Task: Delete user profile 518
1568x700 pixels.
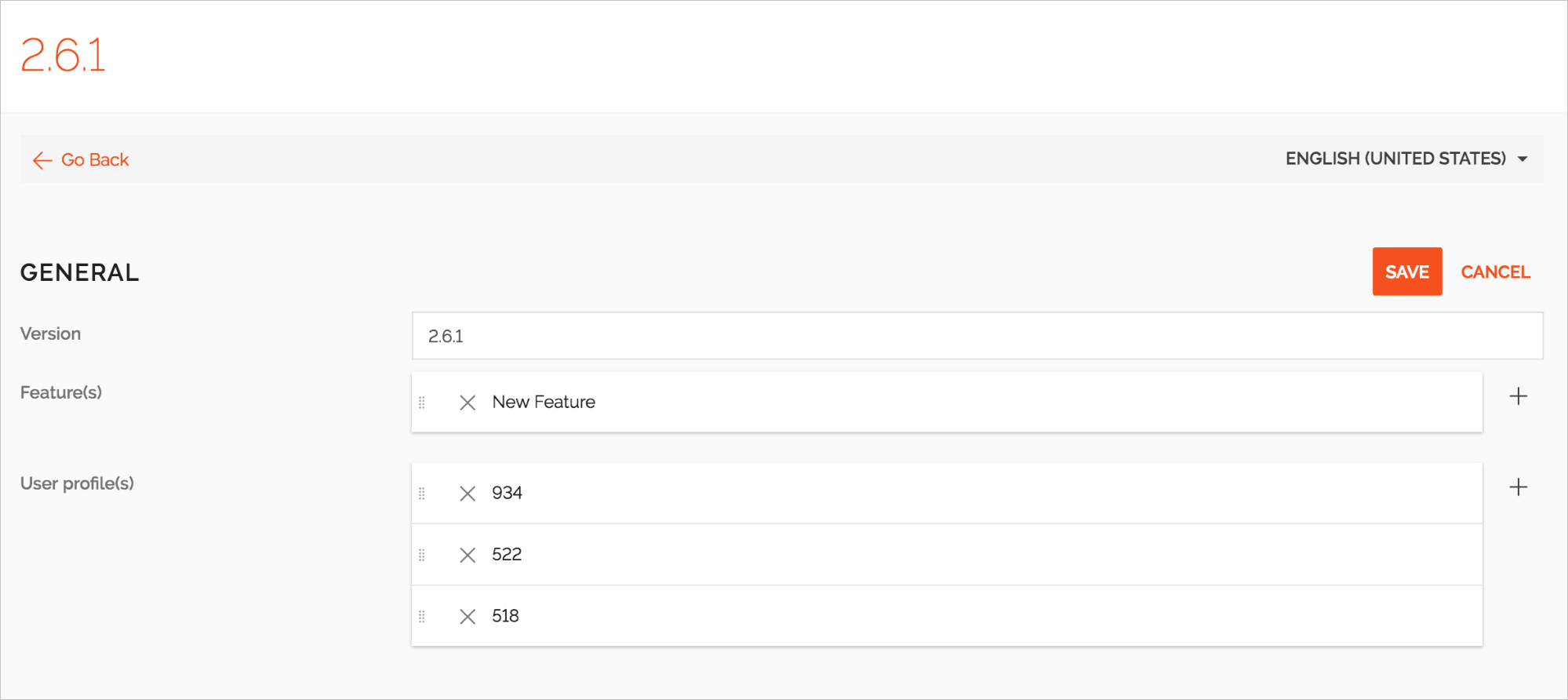Action: [x=467, y=616]
